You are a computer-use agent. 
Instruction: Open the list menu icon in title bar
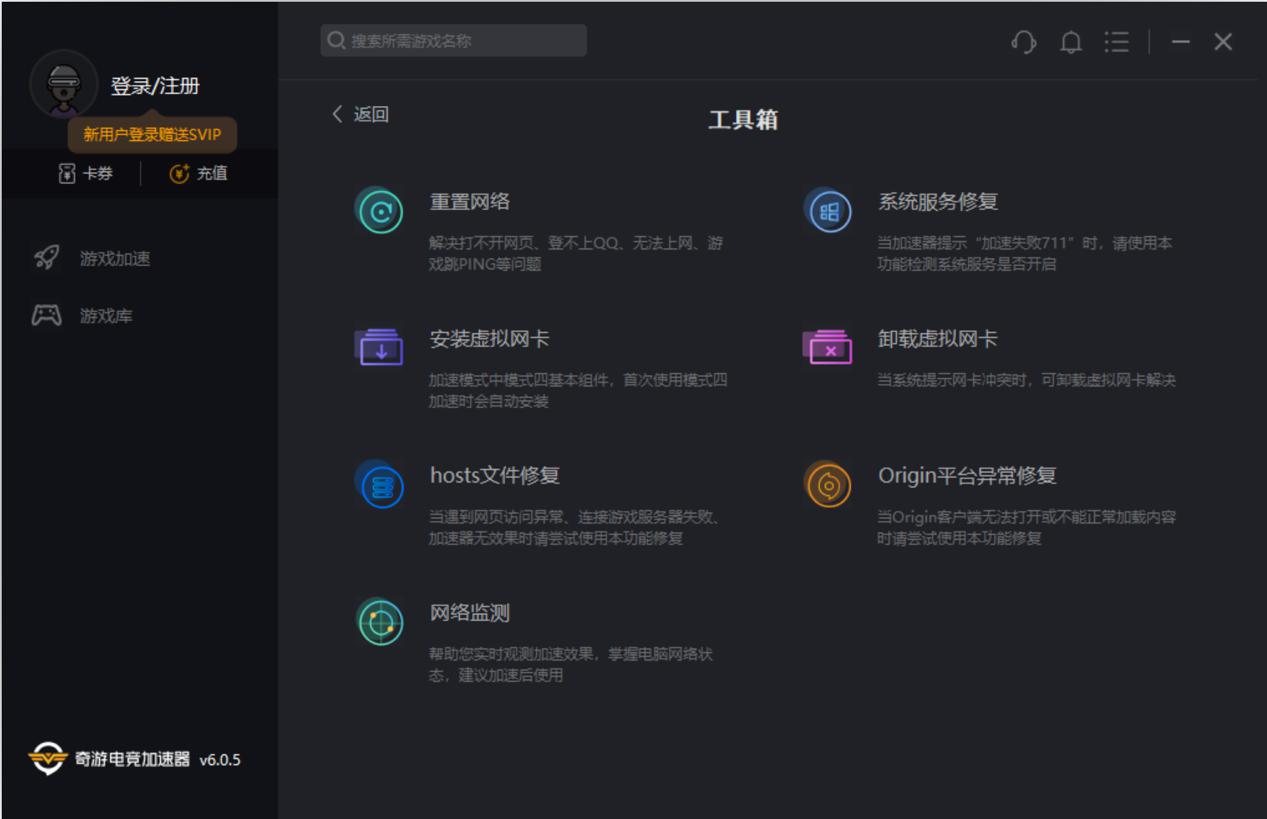(x=1117, y=42)
